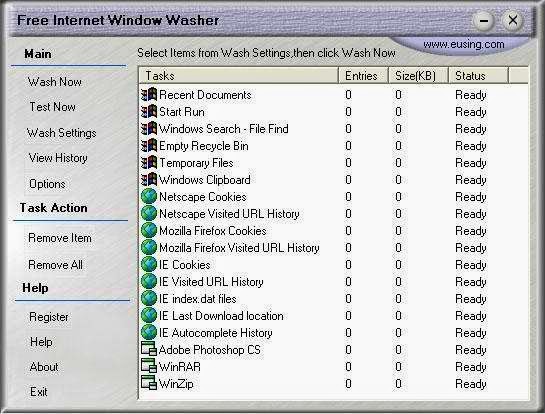Click the Netscape Visited URL History globe icon

[149, 213]
